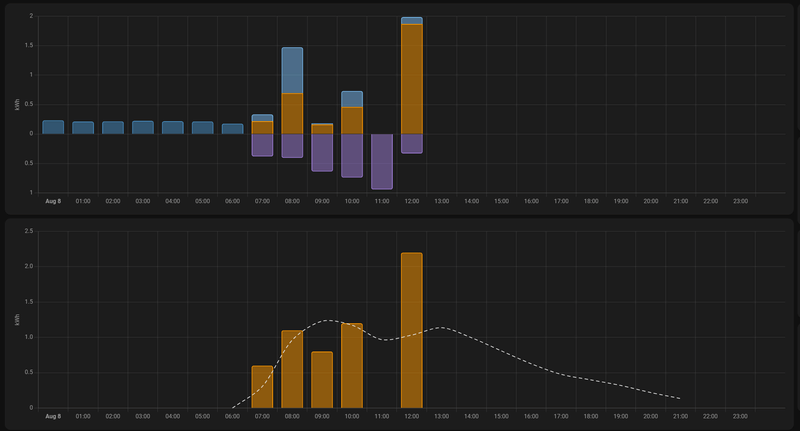Image resolution: width=800 pixels, height=431 pixels.
Task: Click '01:00' label on lower chart axis
Action: click(x=83, y=417)
